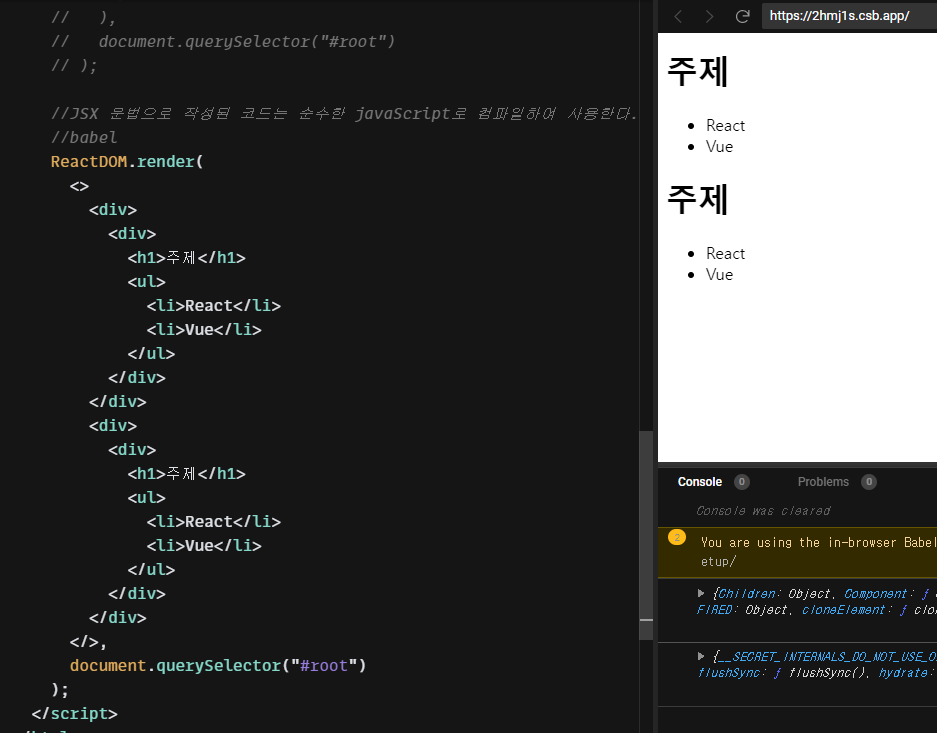Image resolution: width=937 pixels, height=733 pixels.
Task: Click the yellow warning count badge
Action: 676,537
